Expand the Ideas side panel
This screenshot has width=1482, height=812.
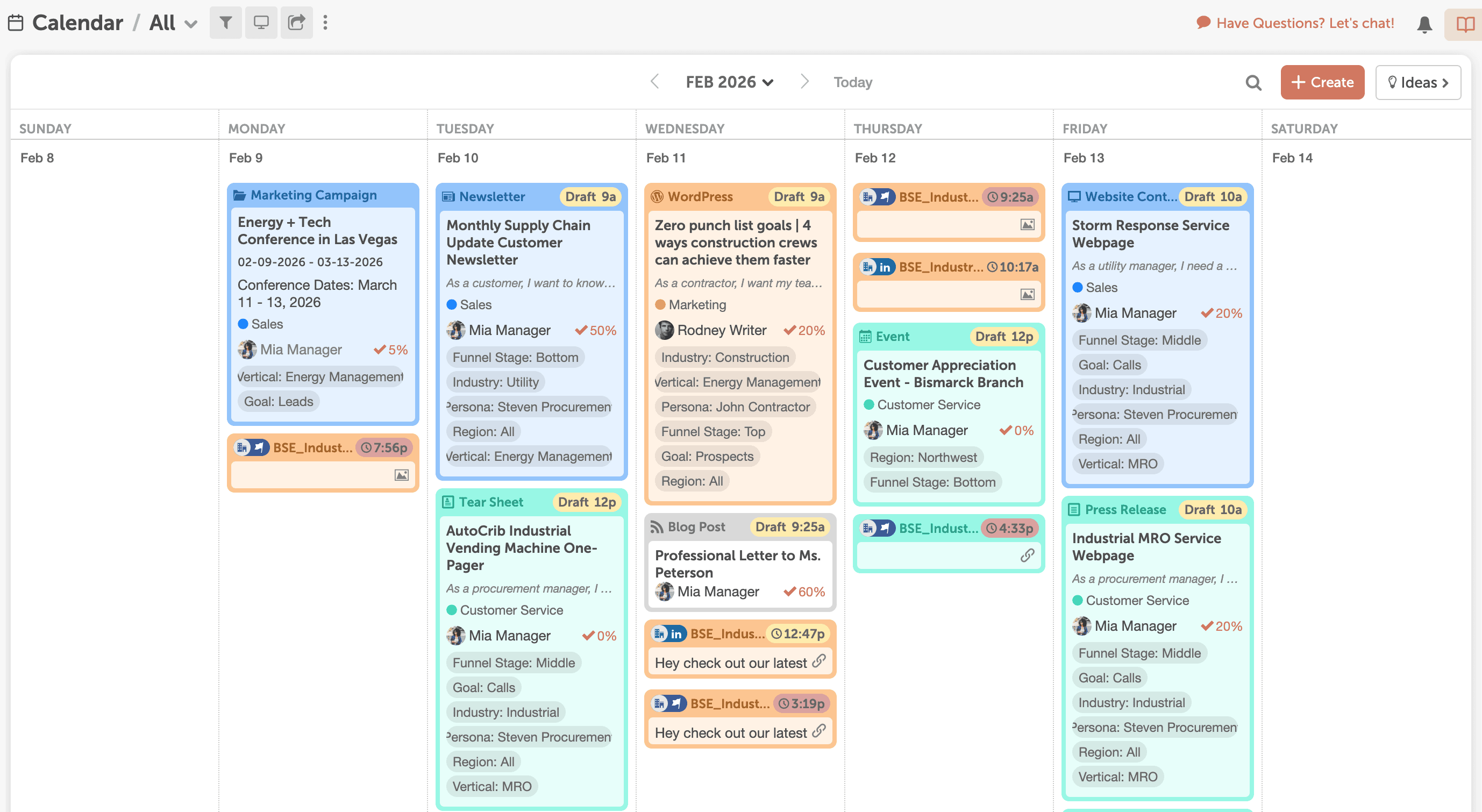click(x=1418, y=82)
